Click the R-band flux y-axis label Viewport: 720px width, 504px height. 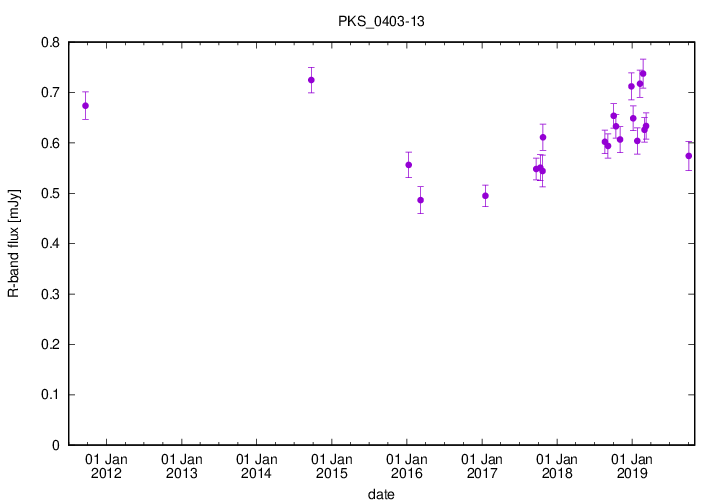tap(14, 243)
